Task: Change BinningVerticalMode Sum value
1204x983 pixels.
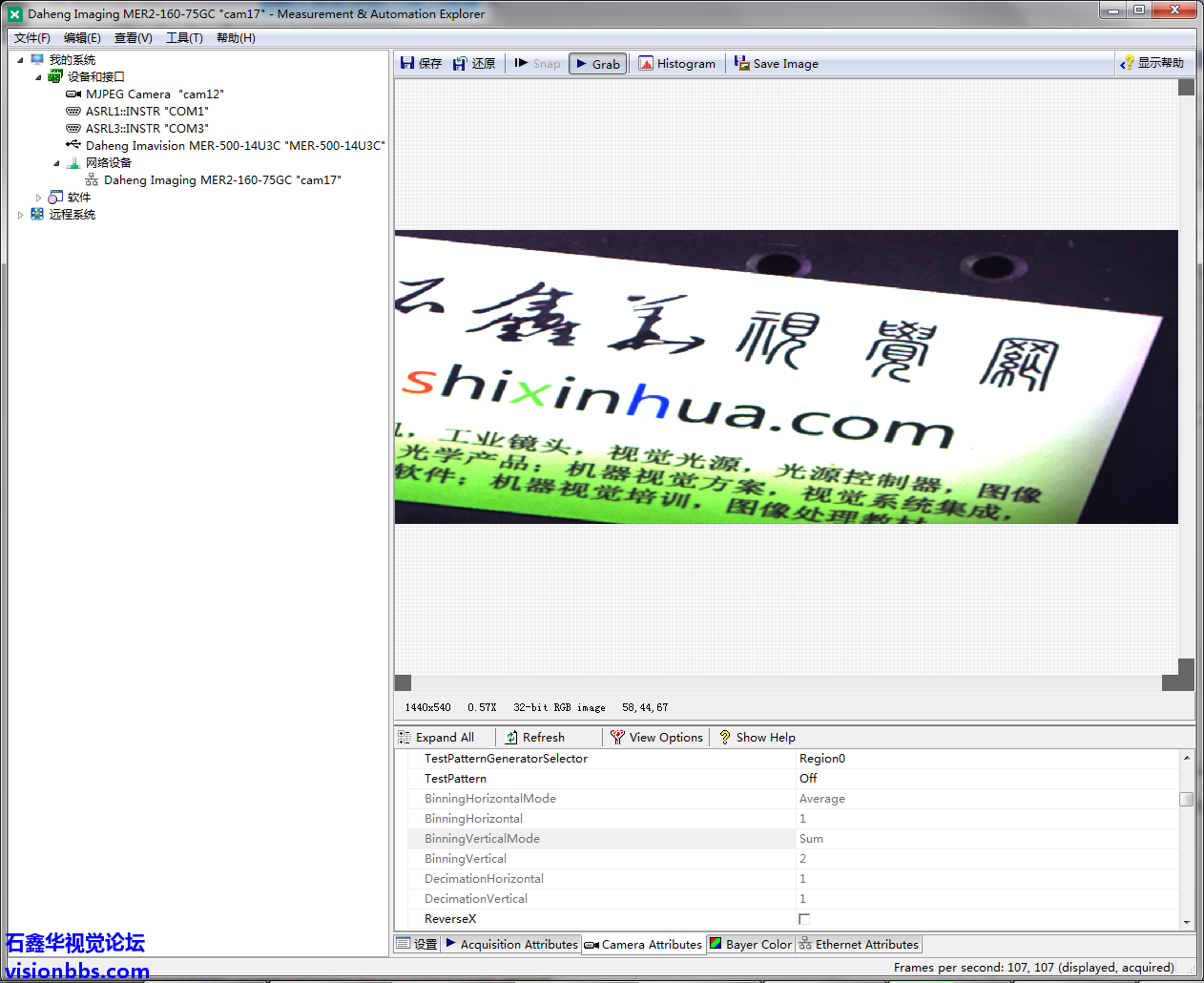Action: 986,839
